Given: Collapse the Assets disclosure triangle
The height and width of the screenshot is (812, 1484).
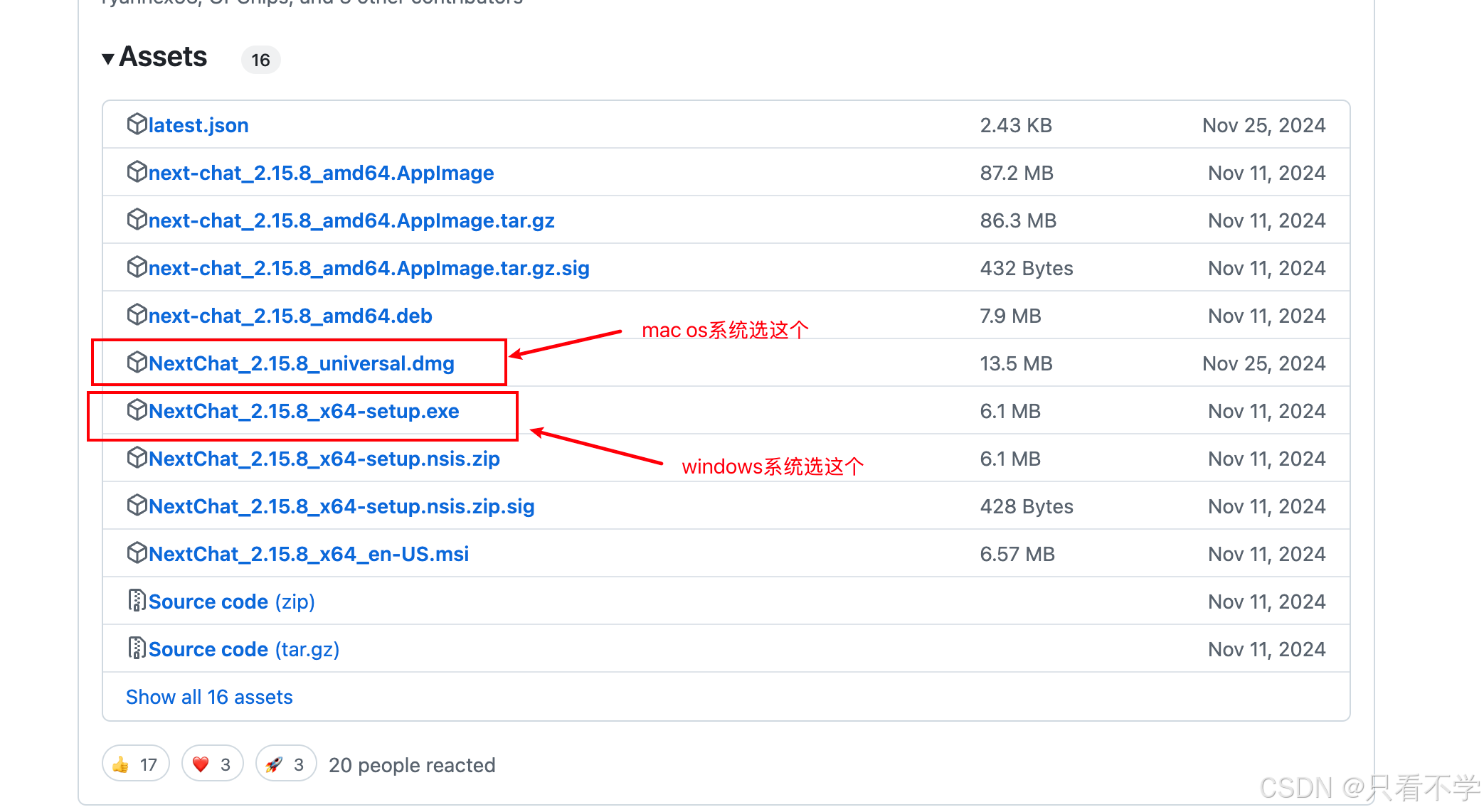Looking at the screenshot, I should [x=108, y=58].
